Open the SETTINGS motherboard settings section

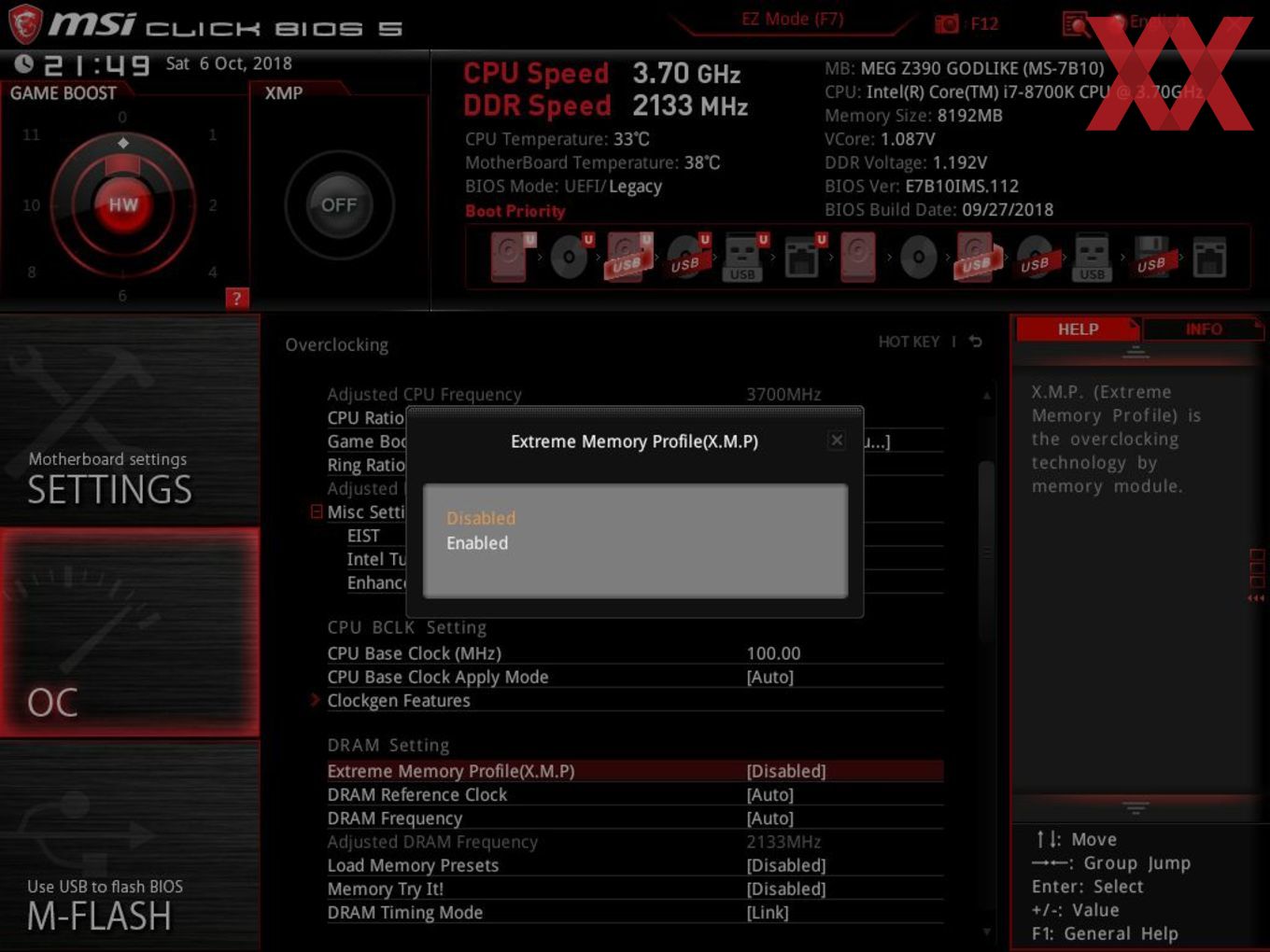point(130,420)
